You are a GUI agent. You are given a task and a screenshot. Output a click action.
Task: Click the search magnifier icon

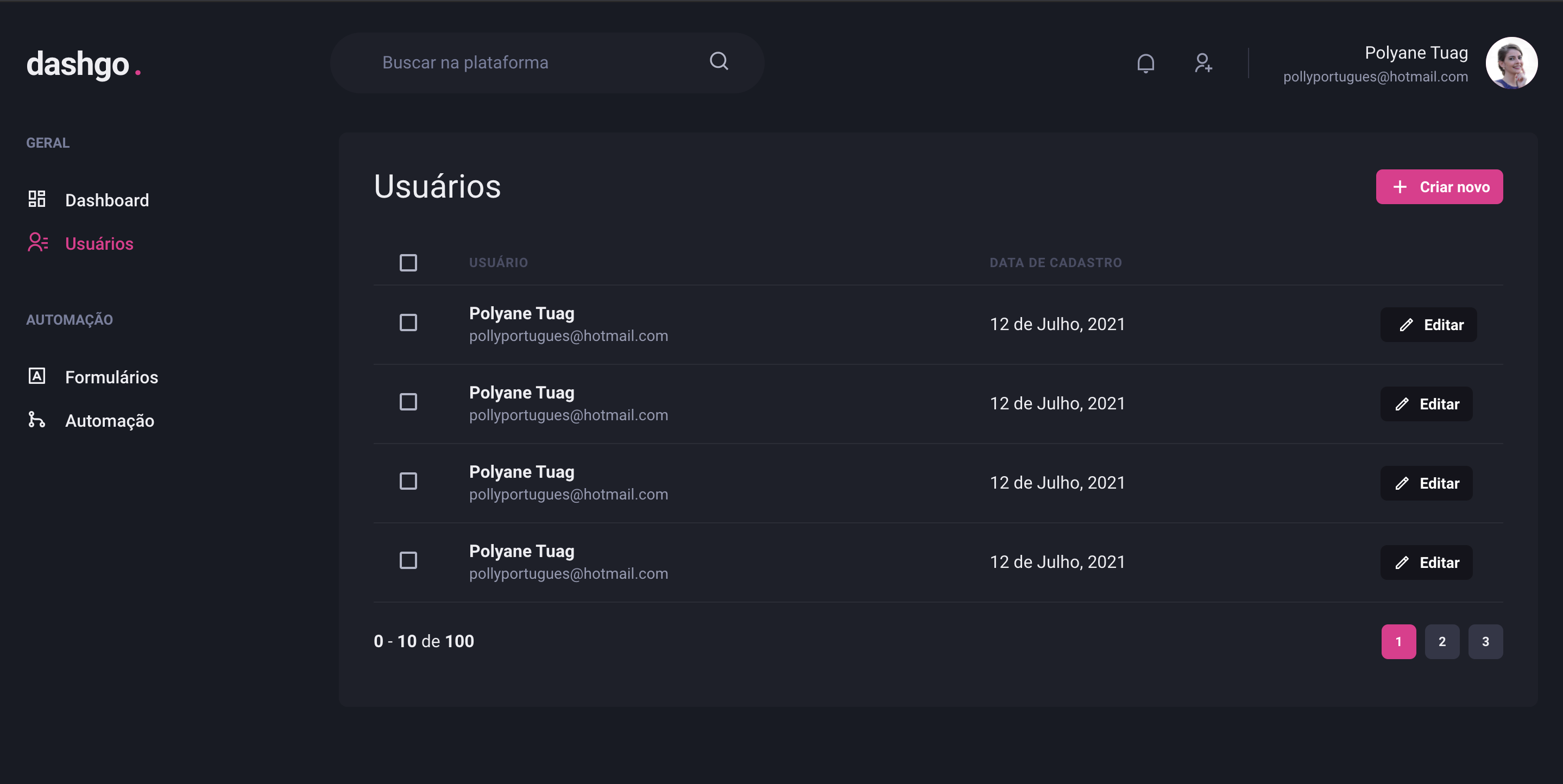click(x=719, y=61)
